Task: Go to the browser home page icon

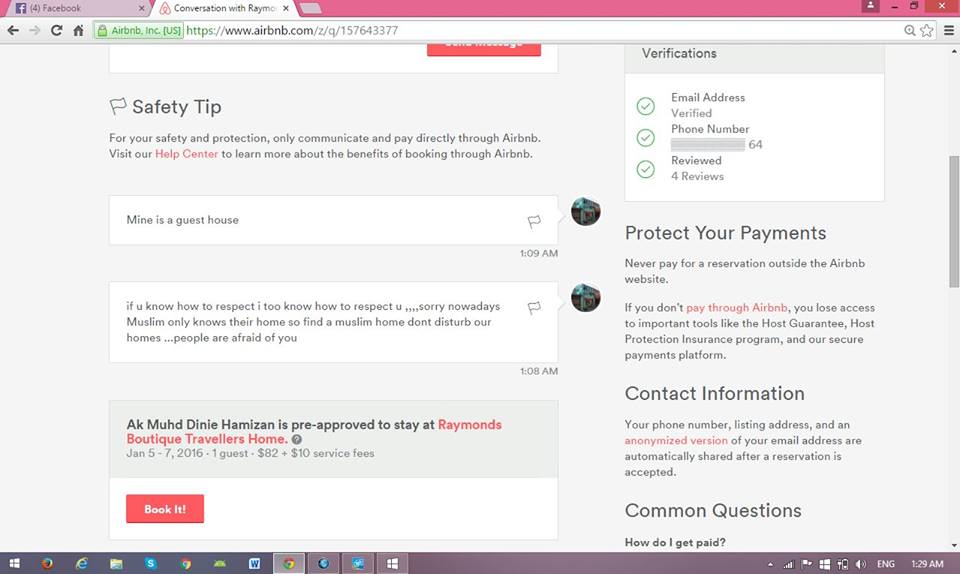Action: [x=78, y=30]
